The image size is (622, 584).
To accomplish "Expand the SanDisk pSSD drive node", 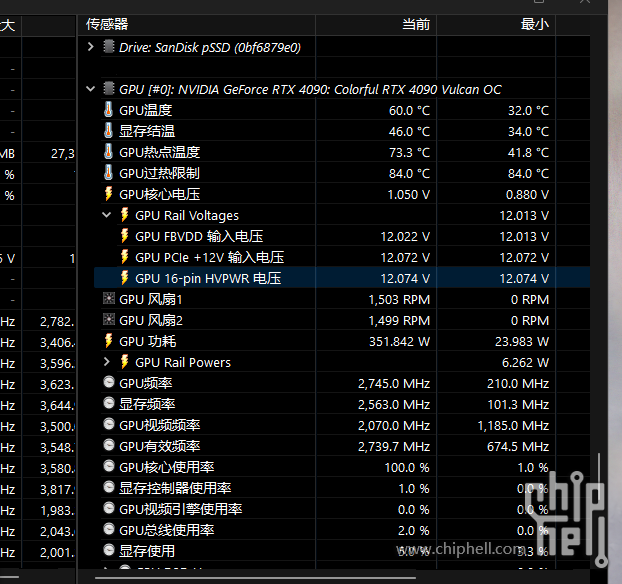I will pyautogui.click(x=90, y=47).
